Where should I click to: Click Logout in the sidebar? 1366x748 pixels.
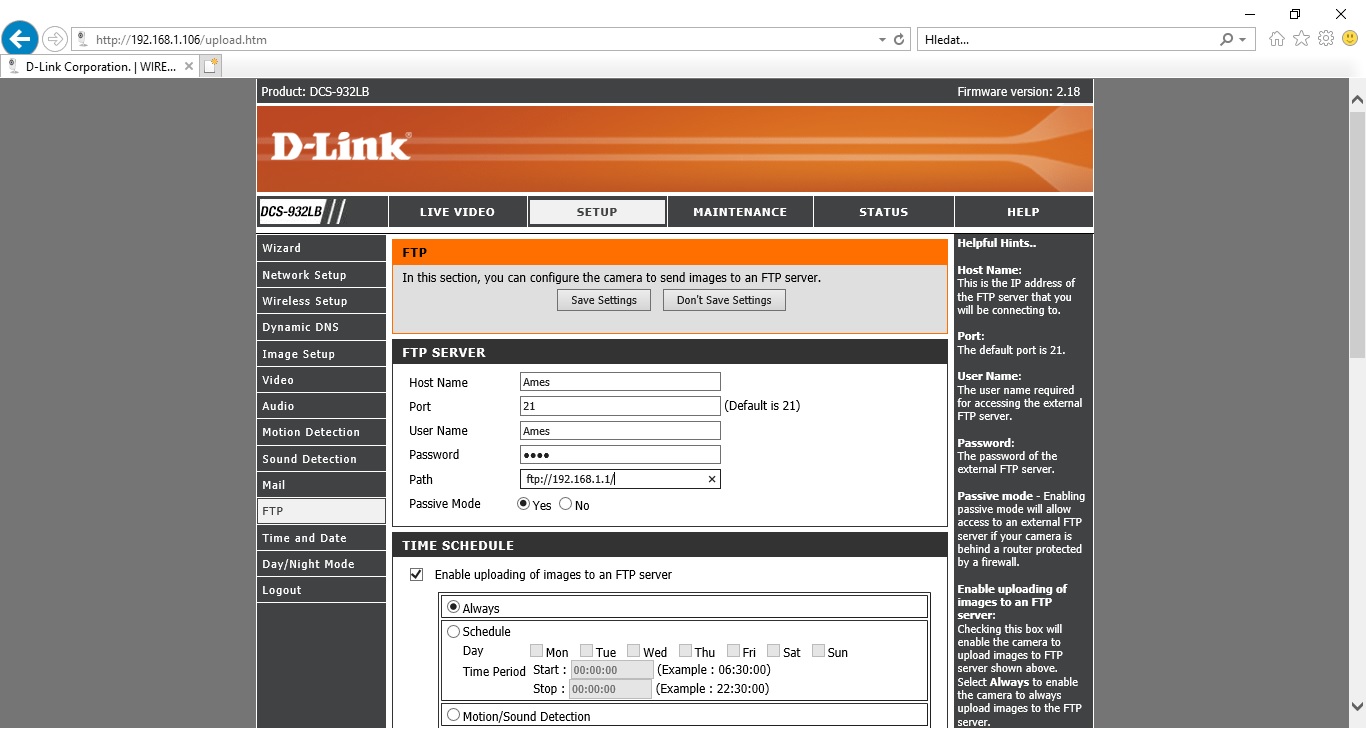tap(321, 590)
